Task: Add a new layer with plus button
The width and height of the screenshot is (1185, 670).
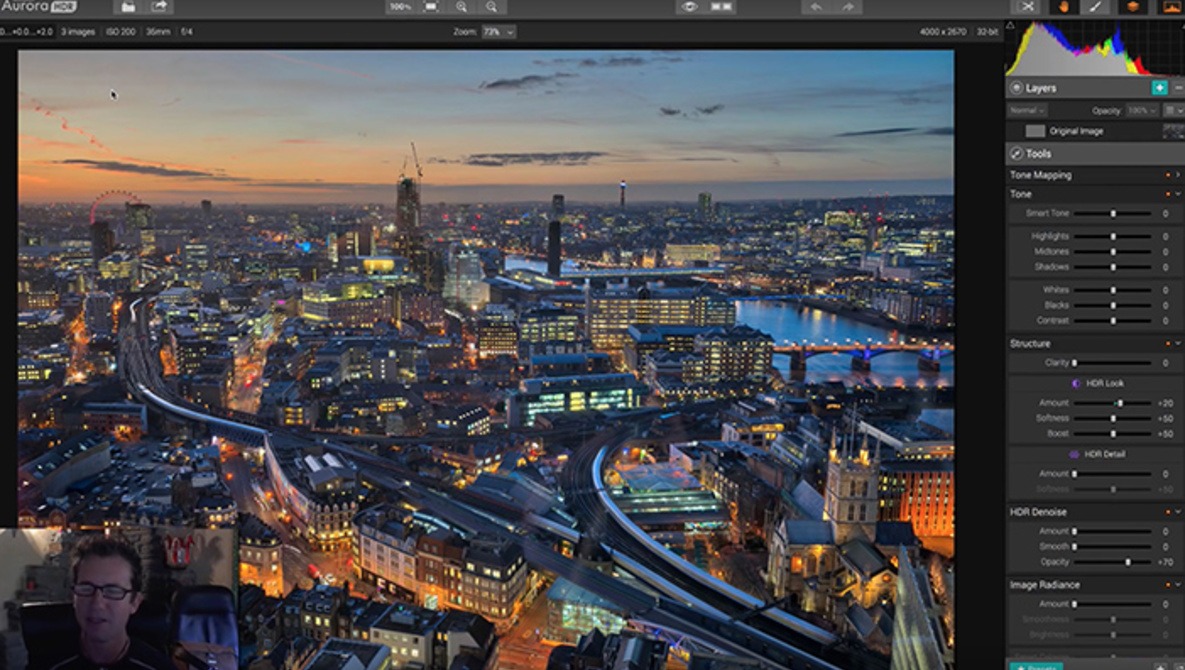Action: pos(1159,88)
